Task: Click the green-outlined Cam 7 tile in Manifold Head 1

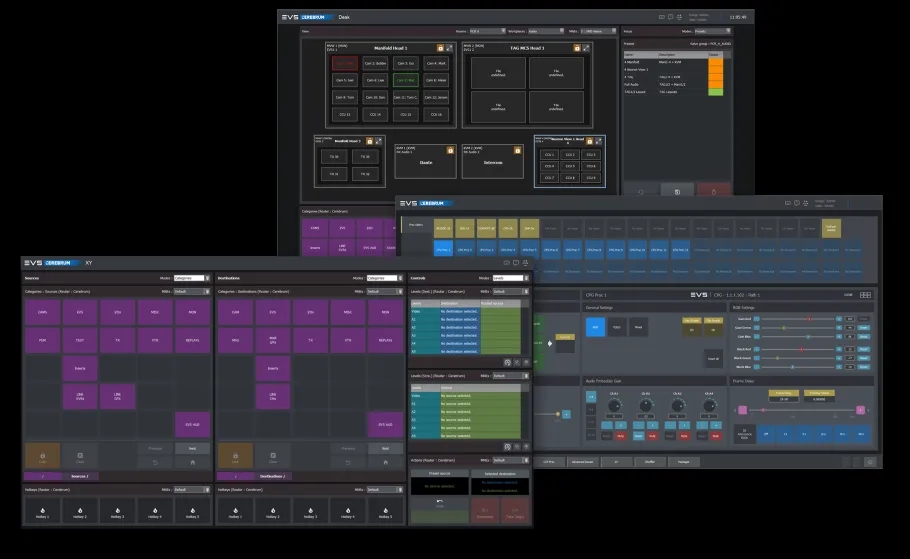Action: tap(405, 80)
